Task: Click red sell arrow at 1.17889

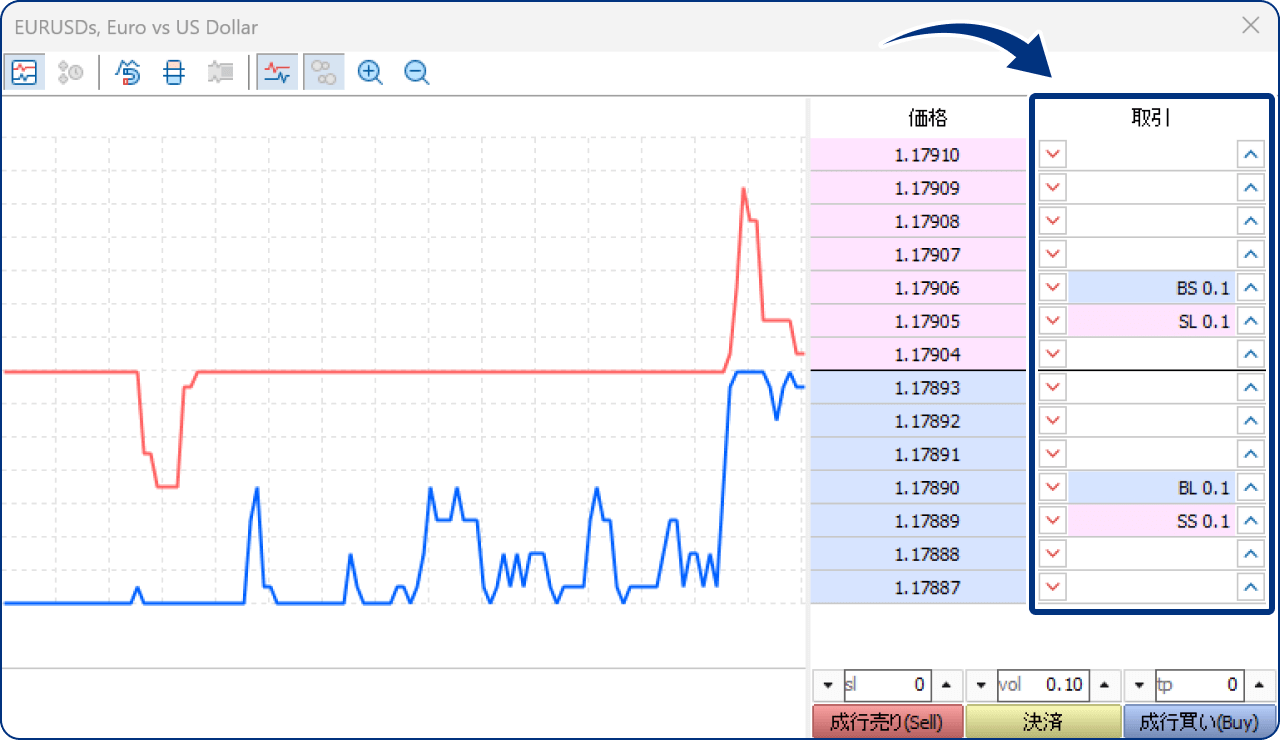Action: 1053,521
